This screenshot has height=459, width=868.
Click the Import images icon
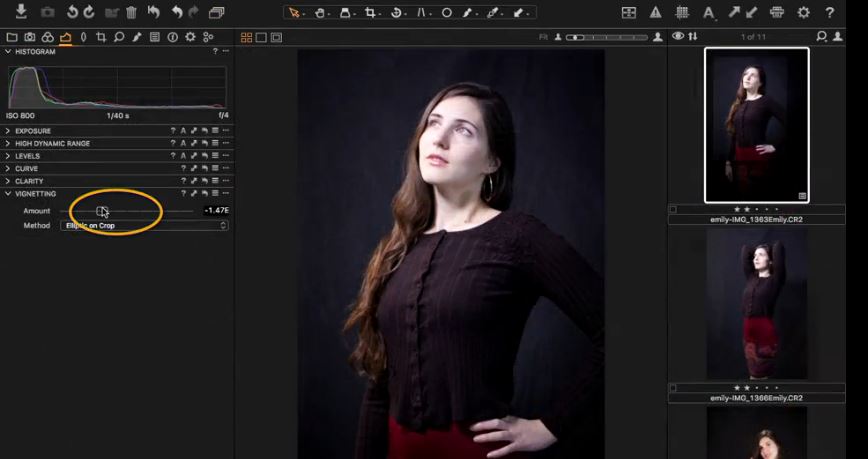pyautogui.click(x=21, y=12)
